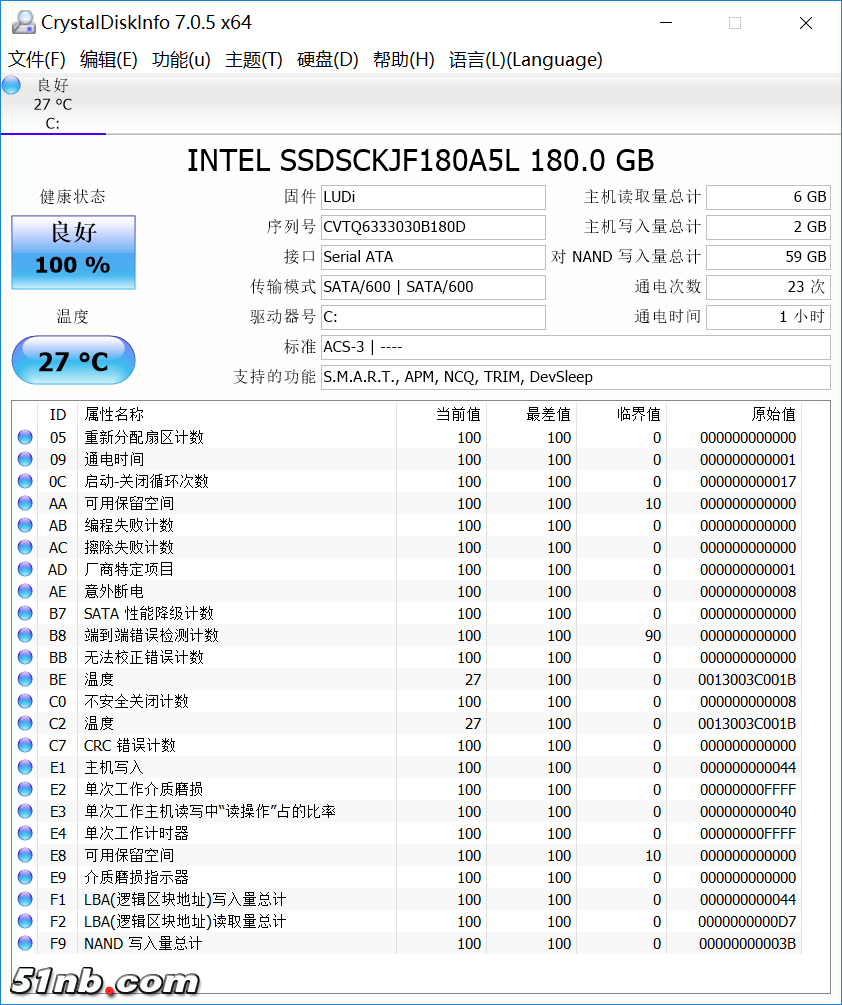Open the 硬盘(D) menu
Screen dimensions: 842x1005
[x=327, y=60]
